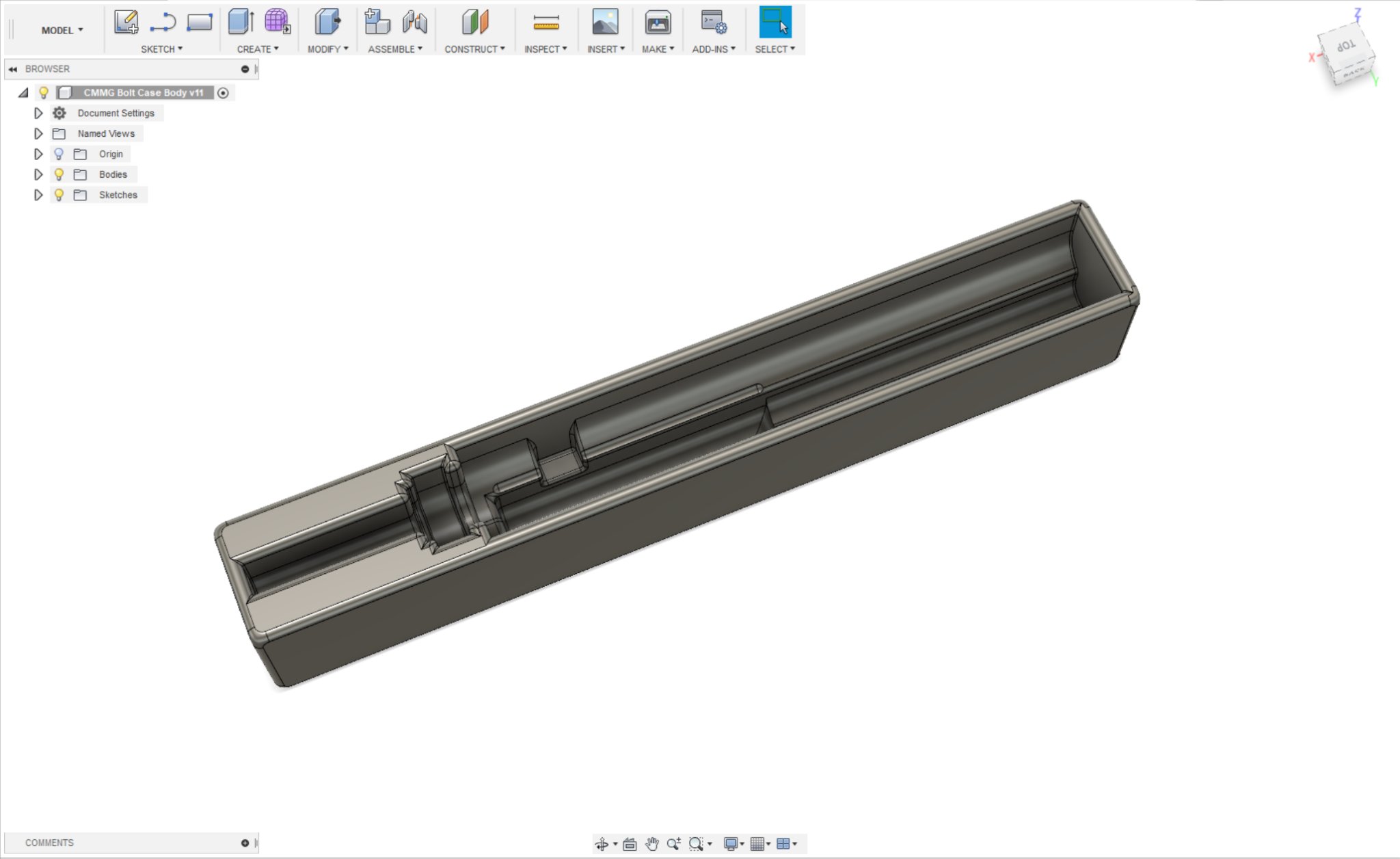This screenshot has height=859, width=1400.
Task: Select the Press Pull modify tool
Action: tap(328, 22)
